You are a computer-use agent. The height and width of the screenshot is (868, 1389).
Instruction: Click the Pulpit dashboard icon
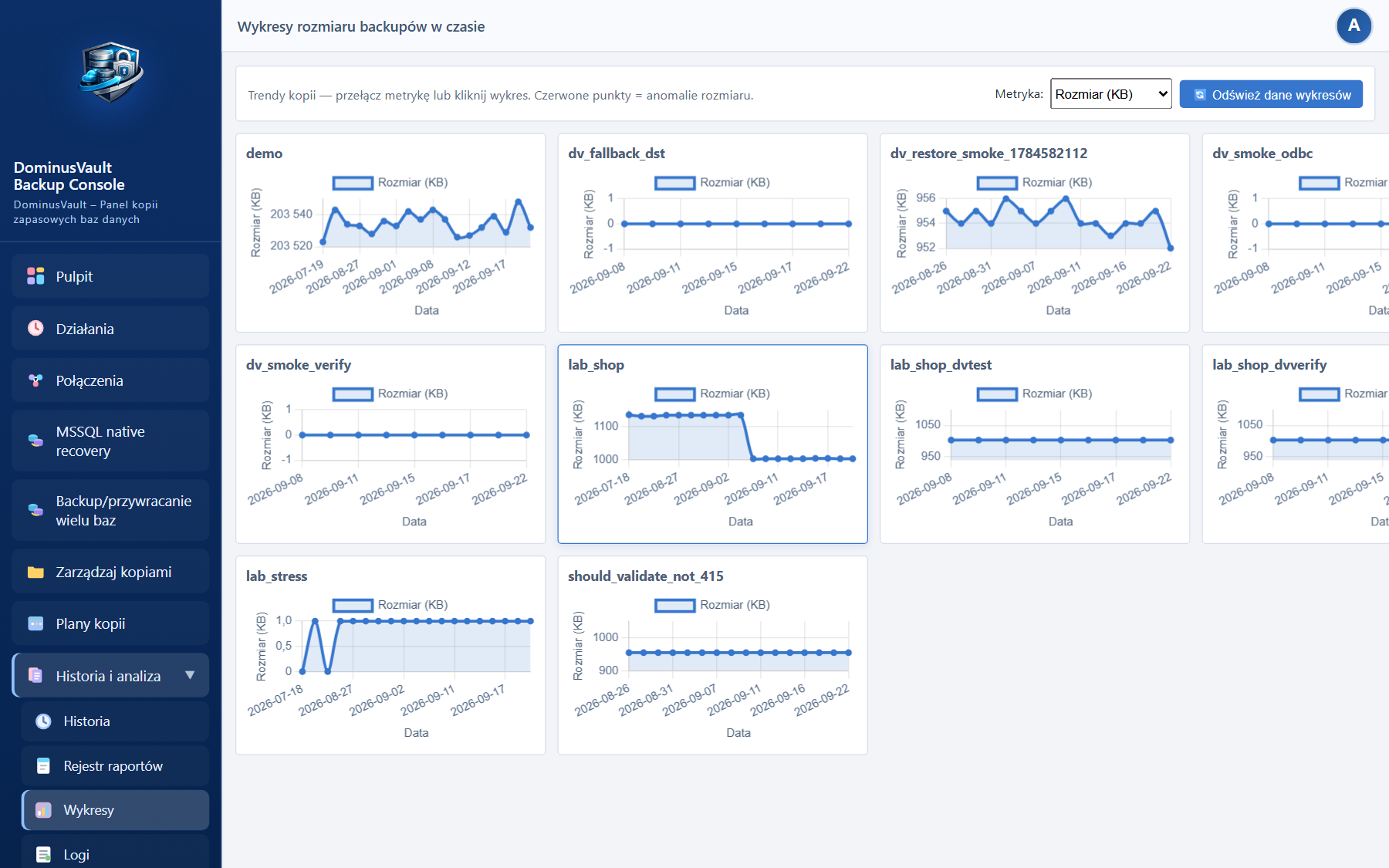coord(35,276)
